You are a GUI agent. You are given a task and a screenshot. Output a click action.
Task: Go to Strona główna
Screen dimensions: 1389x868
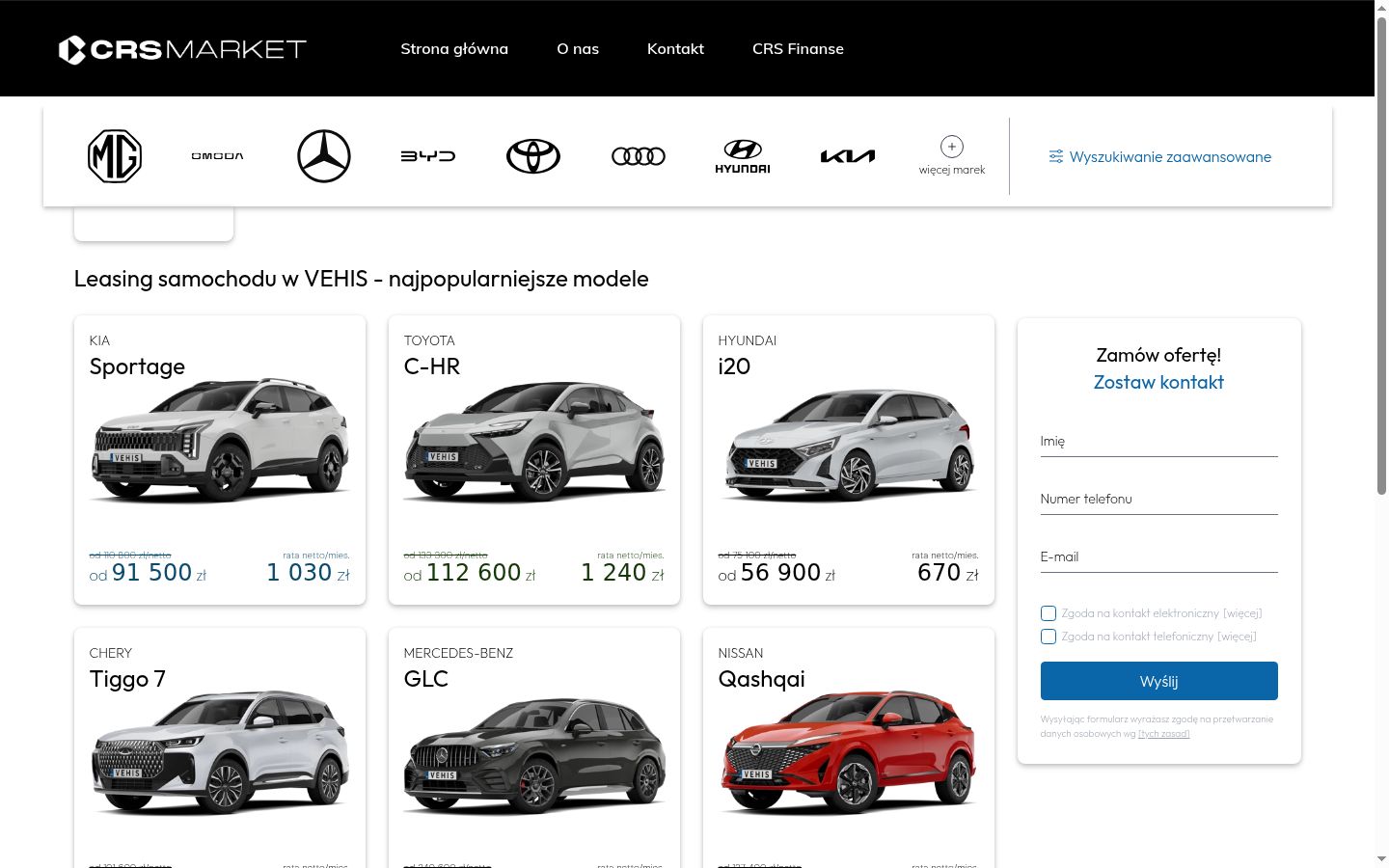[454, 48]
